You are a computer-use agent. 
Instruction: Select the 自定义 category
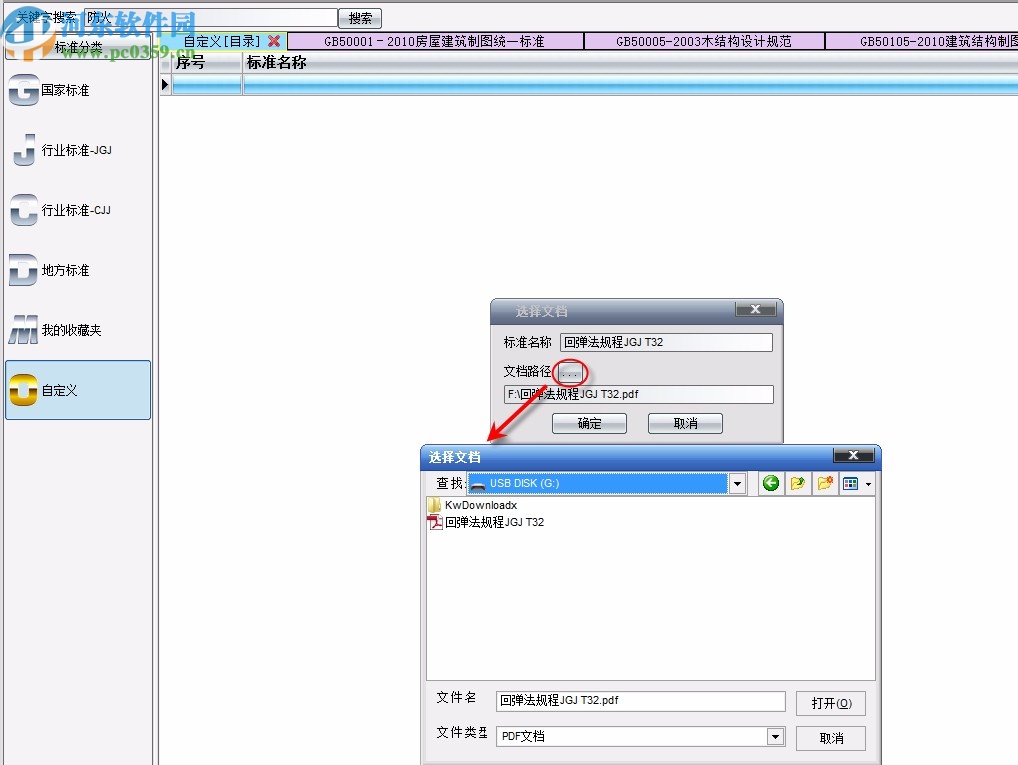(78, 390)
